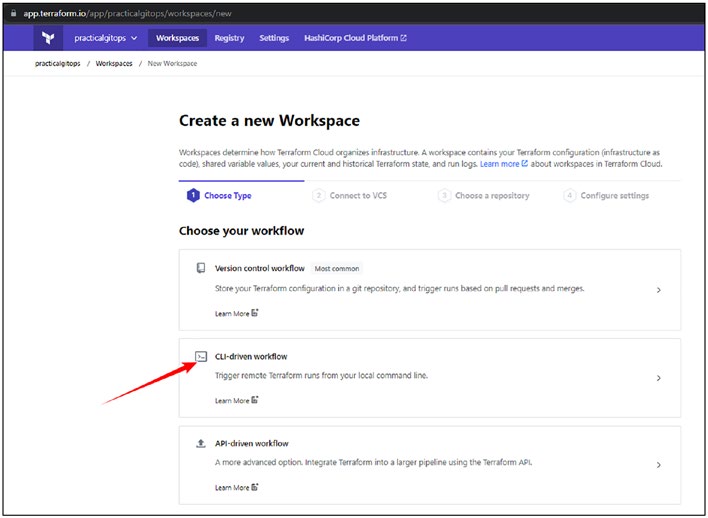Screen dimensions: 708x518
Task: Click the API-driven workflow upload icon
Action: point(201,443)
